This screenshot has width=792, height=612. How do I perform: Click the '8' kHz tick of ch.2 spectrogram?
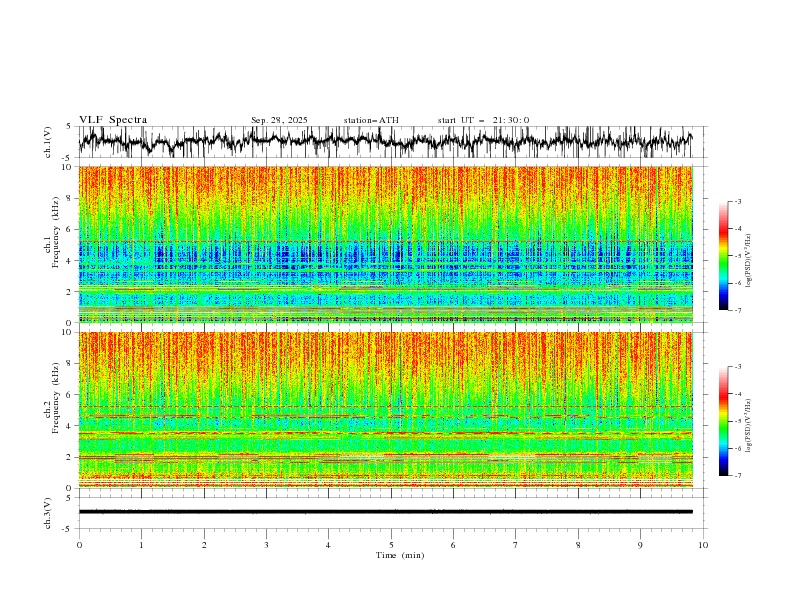click(x=71, y=364)
